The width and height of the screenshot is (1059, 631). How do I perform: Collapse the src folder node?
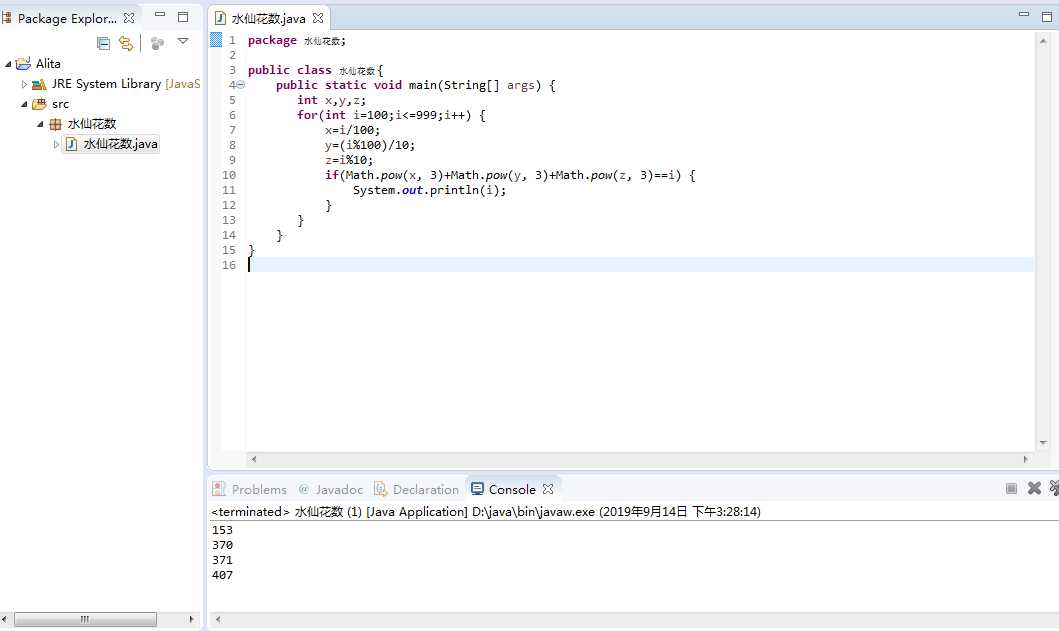tap(24, 104)
